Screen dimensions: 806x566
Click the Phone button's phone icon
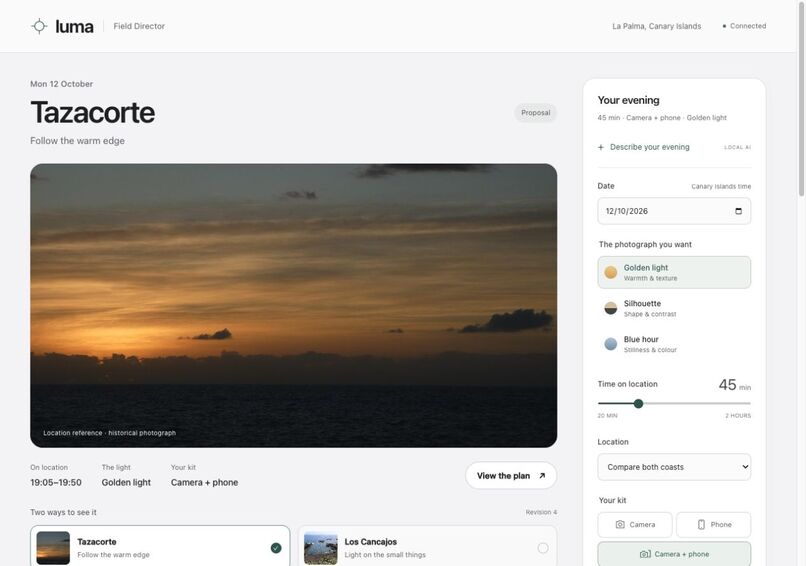701,524
